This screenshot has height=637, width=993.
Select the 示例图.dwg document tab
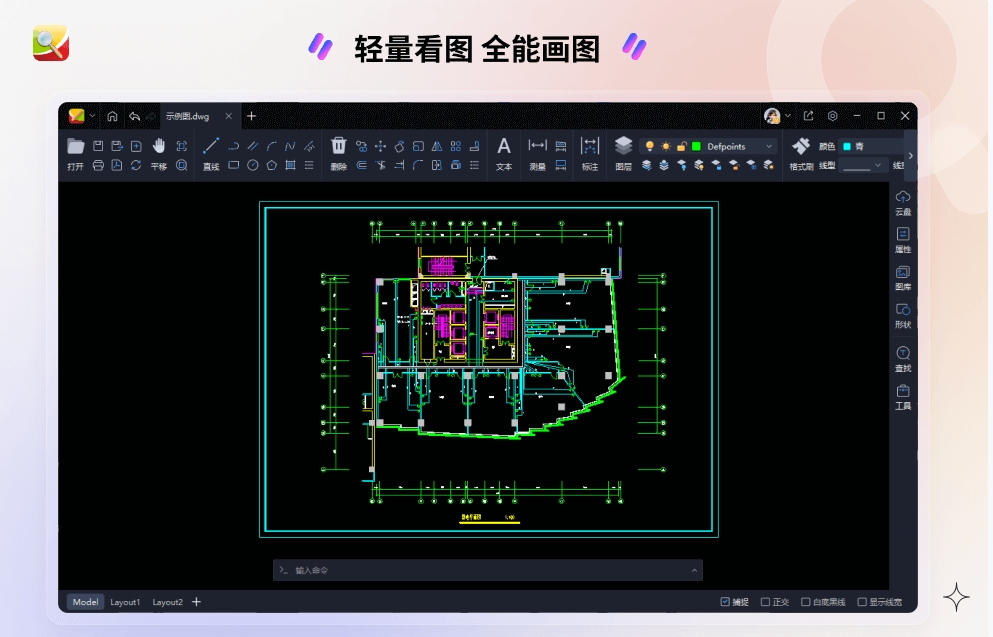pos(190,115)
